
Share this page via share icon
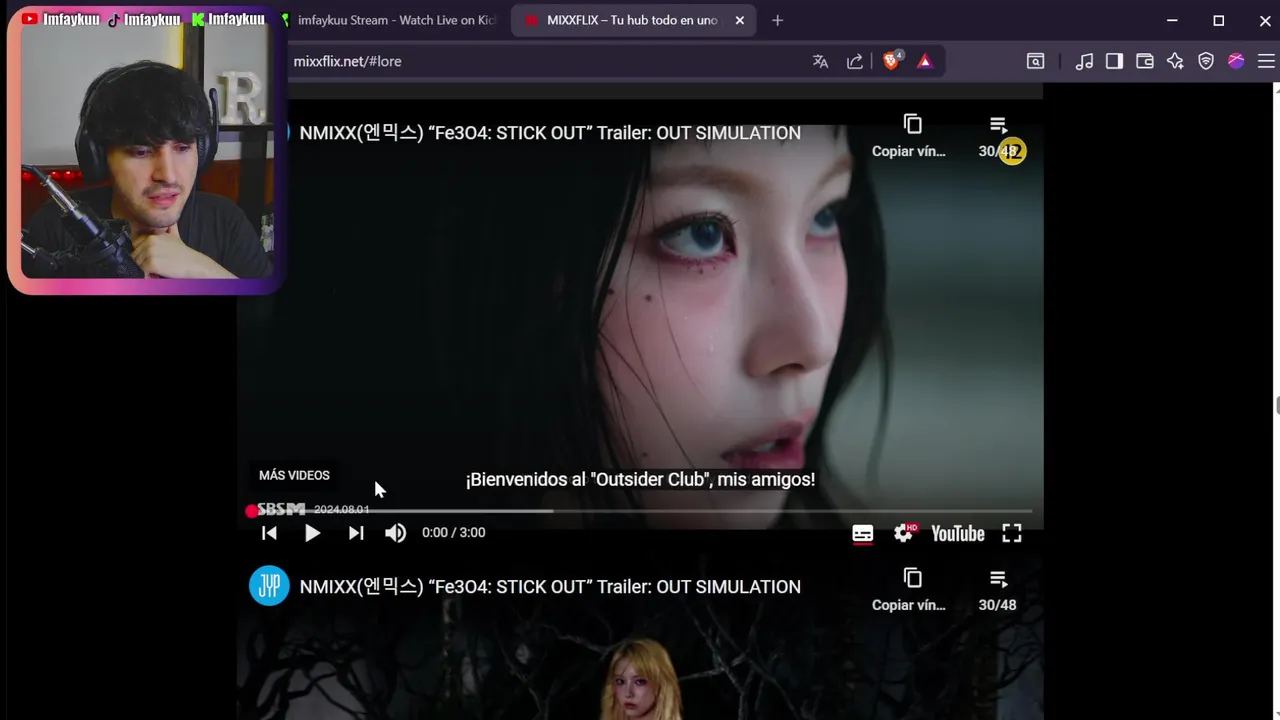click(x=855, y=61)
